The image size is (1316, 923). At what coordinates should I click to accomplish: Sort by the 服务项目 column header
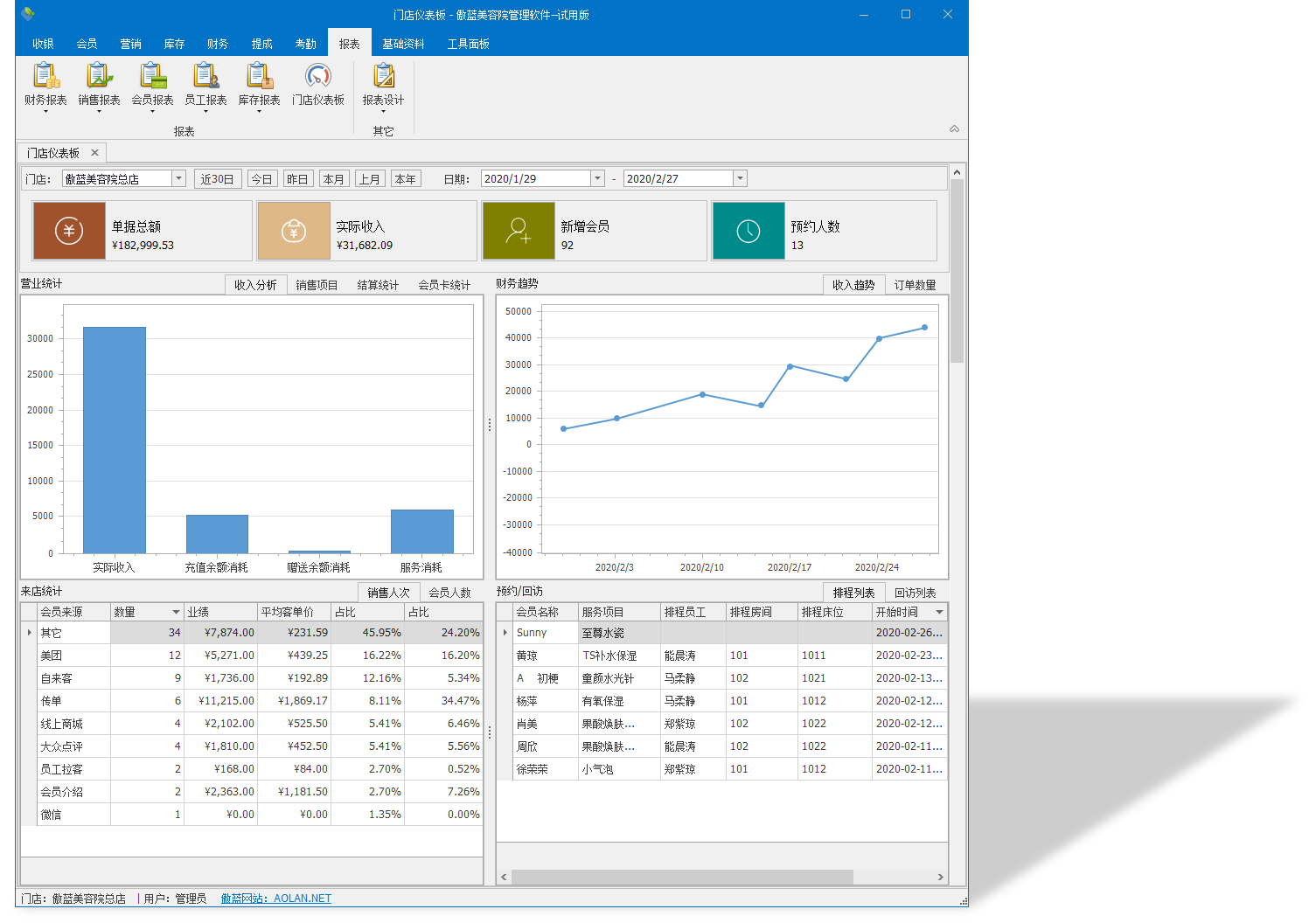click(619, 612)
